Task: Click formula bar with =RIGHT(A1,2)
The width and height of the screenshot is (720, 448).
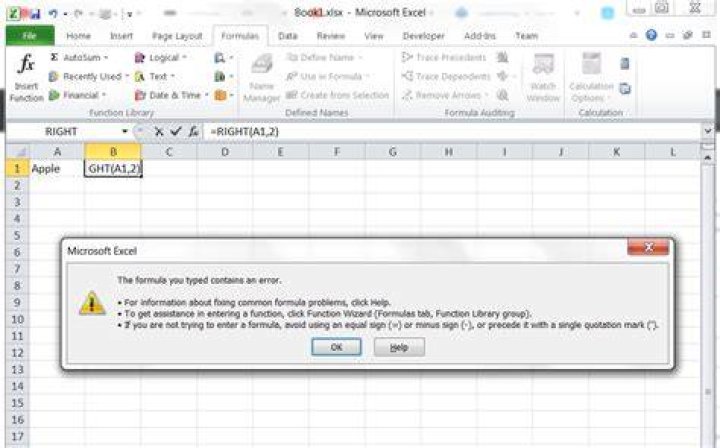Action: point(452,132)
